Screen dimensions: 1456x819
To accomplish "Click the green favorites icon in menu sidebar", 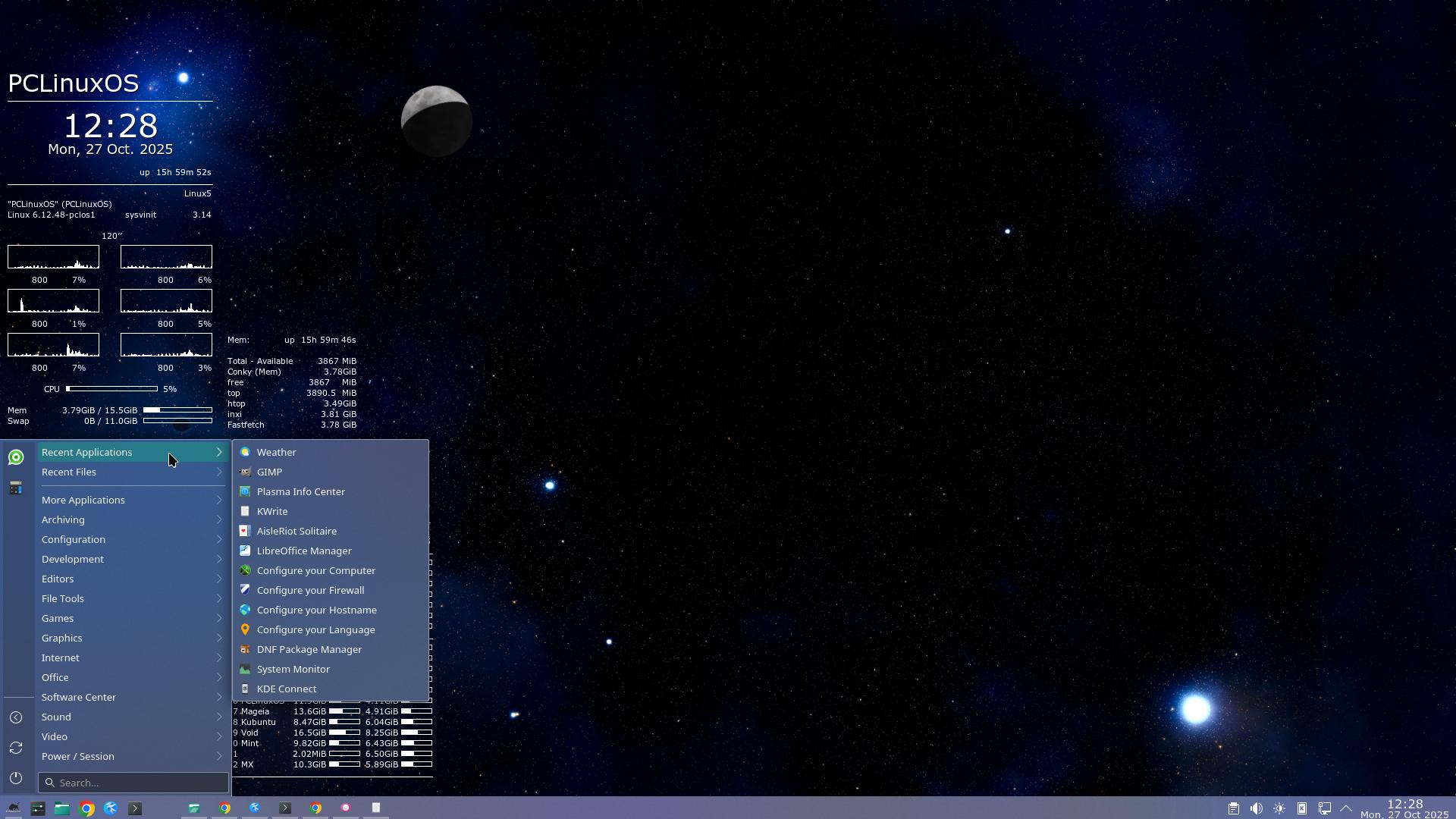I will click(x=16, y=457).
